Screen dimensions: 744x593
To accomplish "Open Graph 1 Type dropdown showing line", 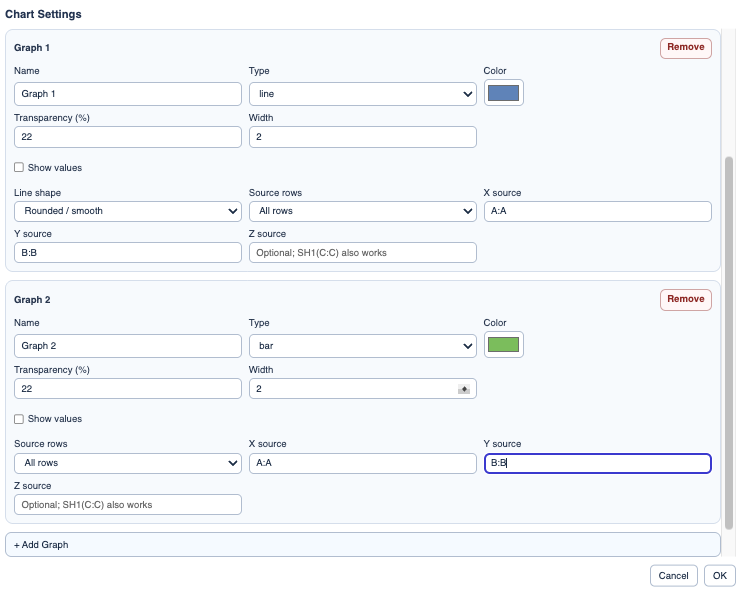I will (363, 94).
